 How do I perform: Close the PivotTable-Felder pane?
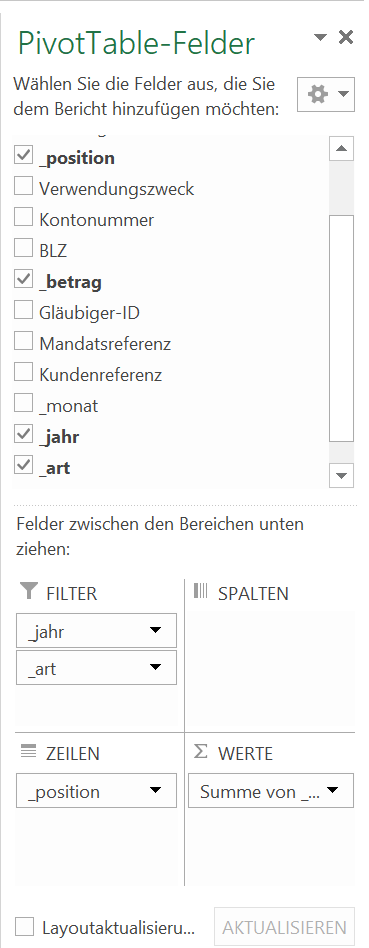[x=346, y=37]
